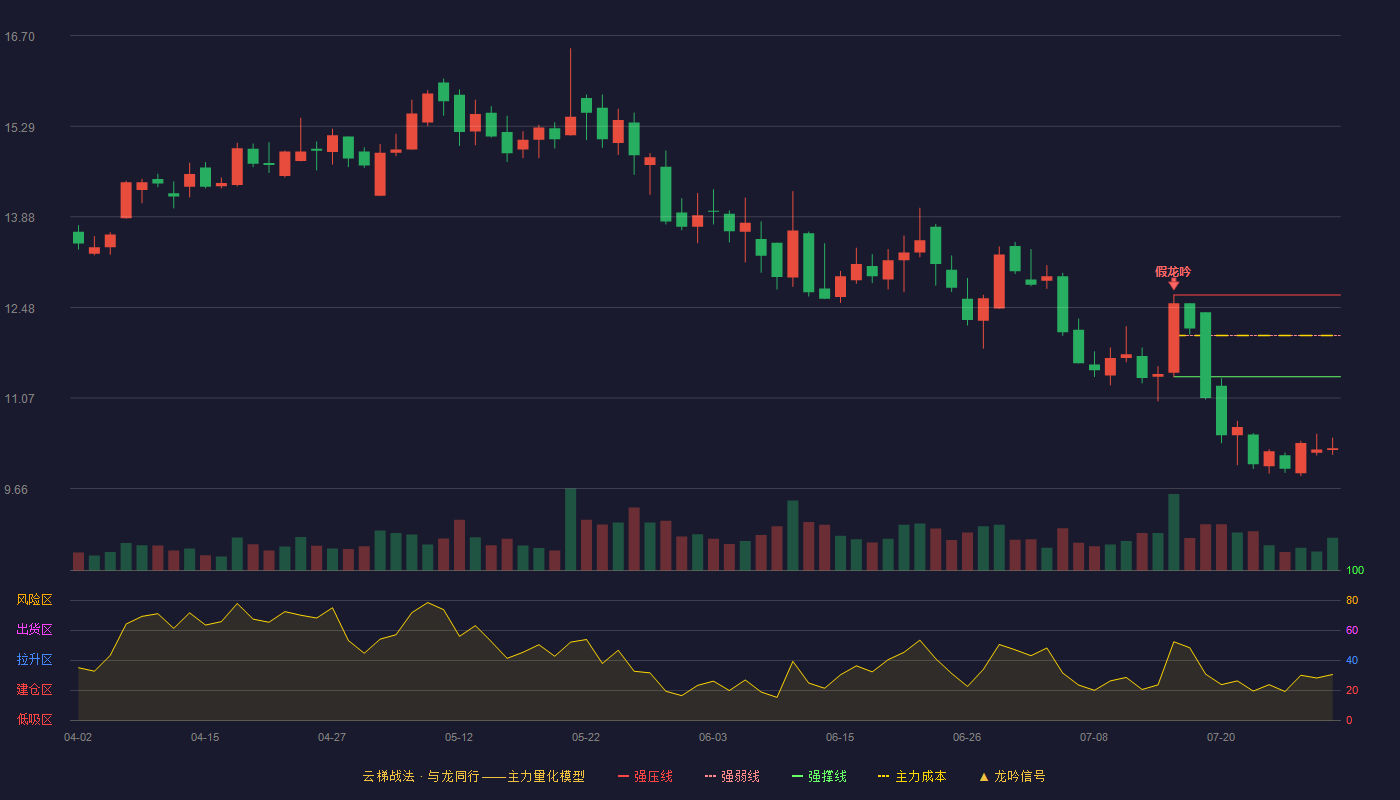Image resolution: width=1400 pixels, height=800 pixels.
Task: Click the 建仓区 zone label
Action: point(34,690)
